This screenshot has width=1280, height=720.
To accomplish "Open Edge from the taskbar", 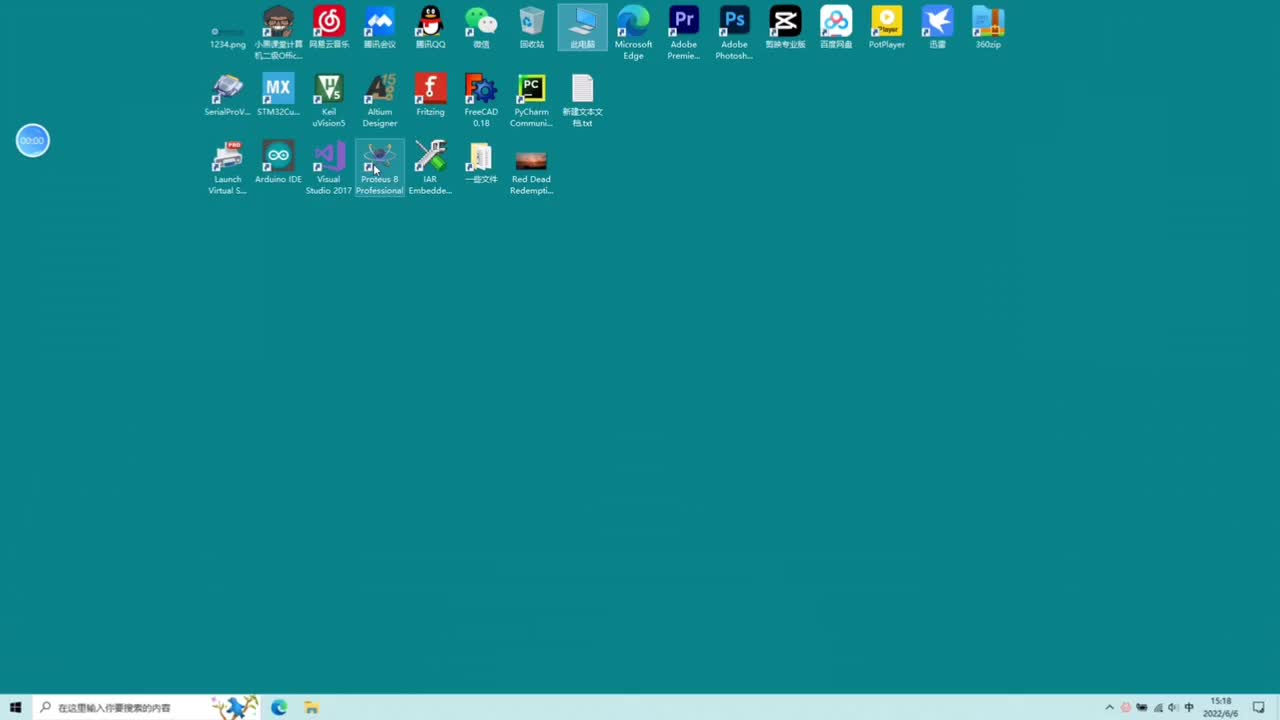I will point(279,707).
